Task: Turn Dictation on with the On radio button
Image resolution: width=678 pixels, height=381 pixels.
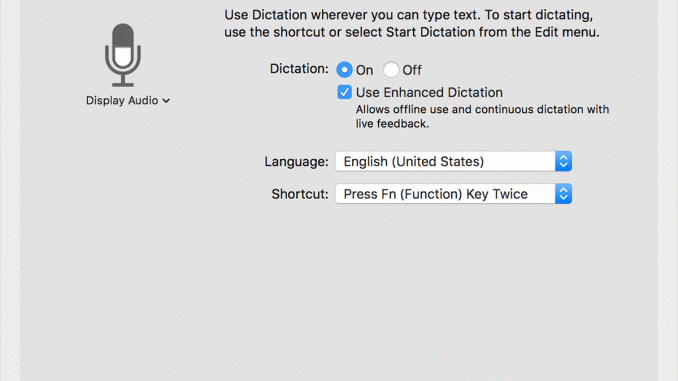Action: tap(344, 70)
